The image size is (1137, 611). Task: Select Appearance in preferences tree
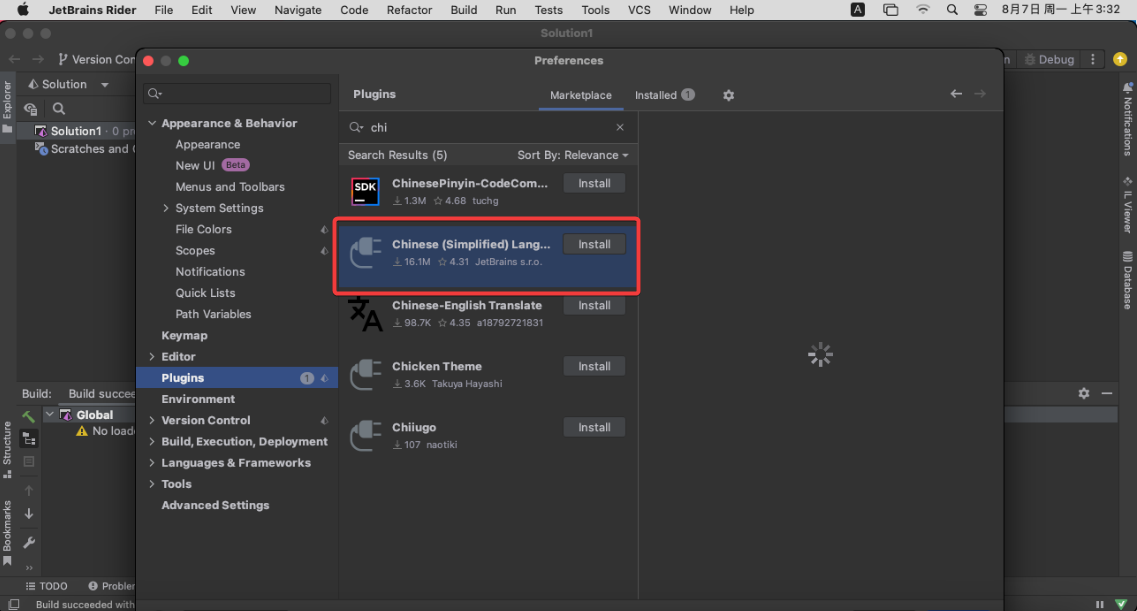[x=207, y=144]
